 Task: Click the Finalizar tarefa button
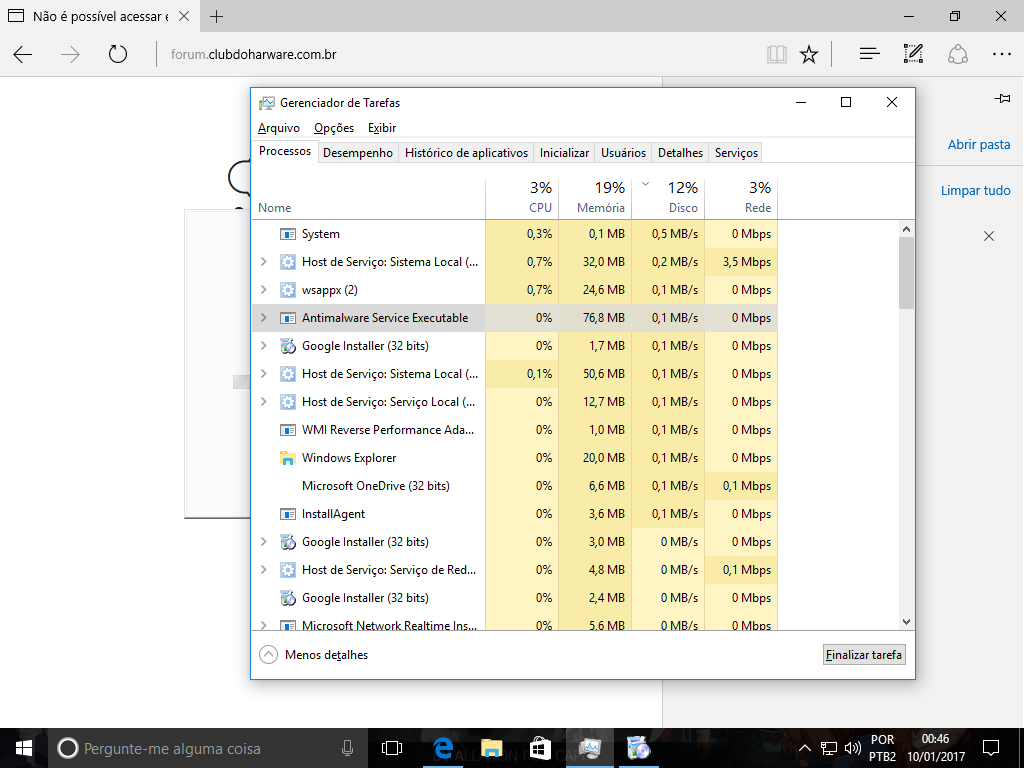(x=864, y=654)
